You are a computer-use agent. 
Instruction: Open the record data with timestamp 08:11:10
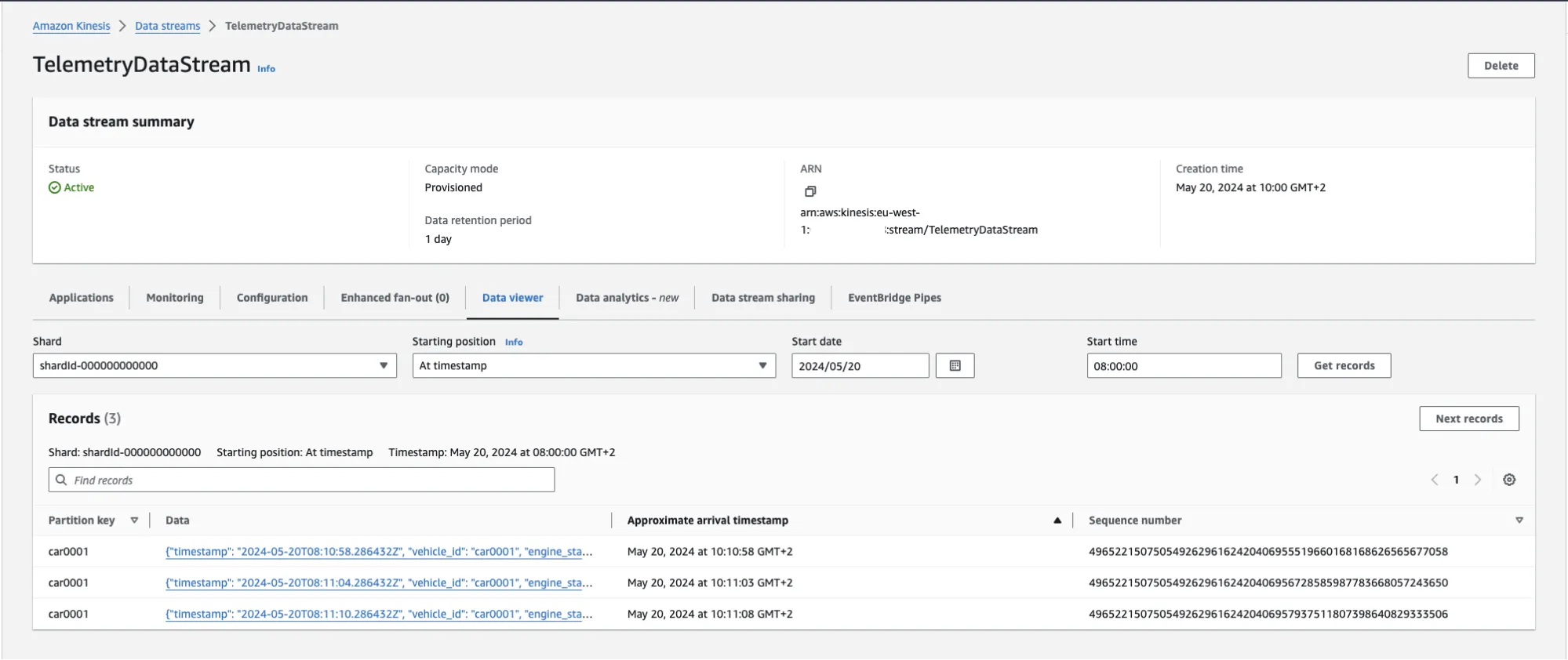click(x=379, y=615)
